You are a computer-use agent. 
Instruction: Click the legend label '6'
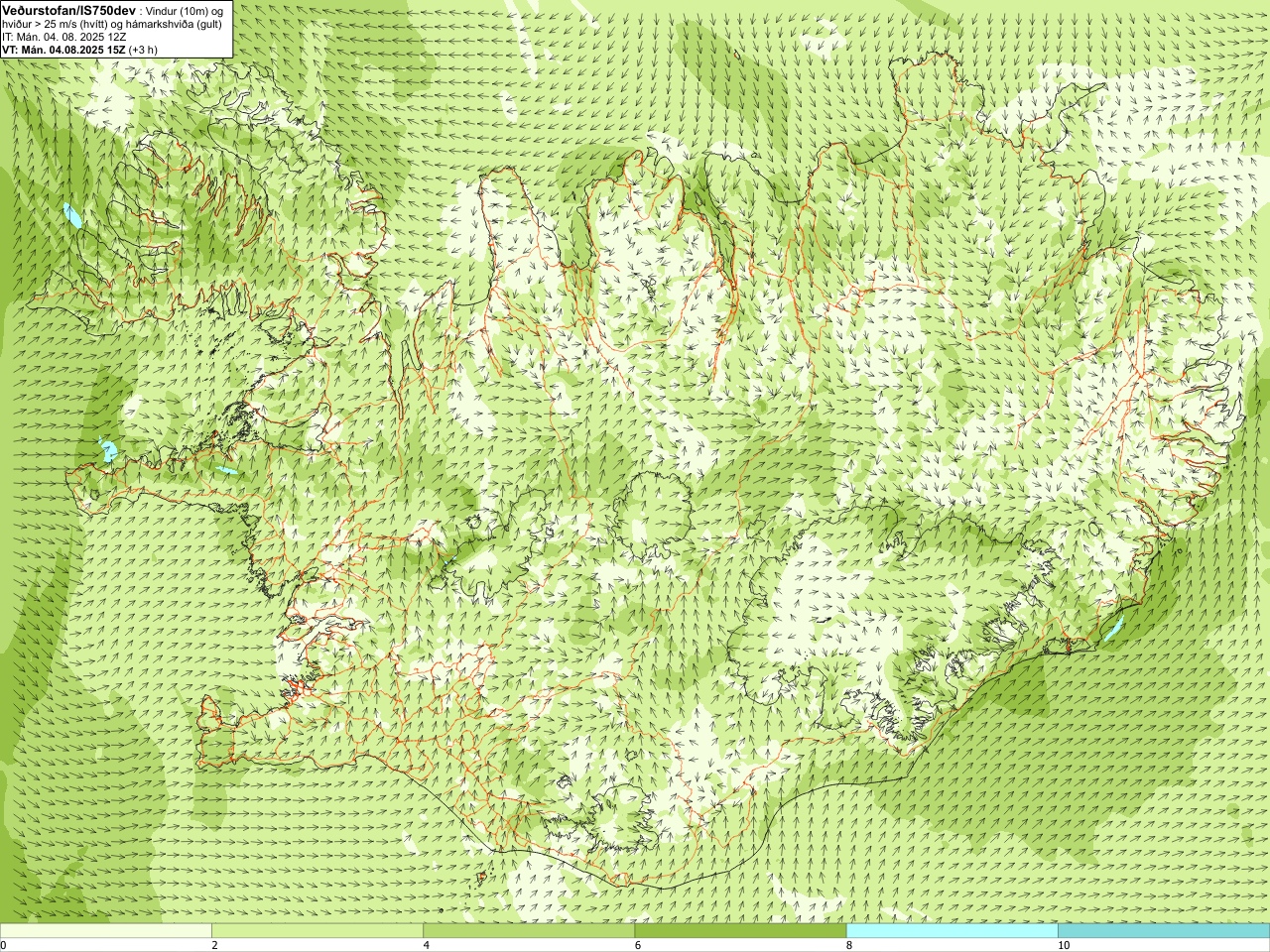pyautogui.click(x=638, y=945)
